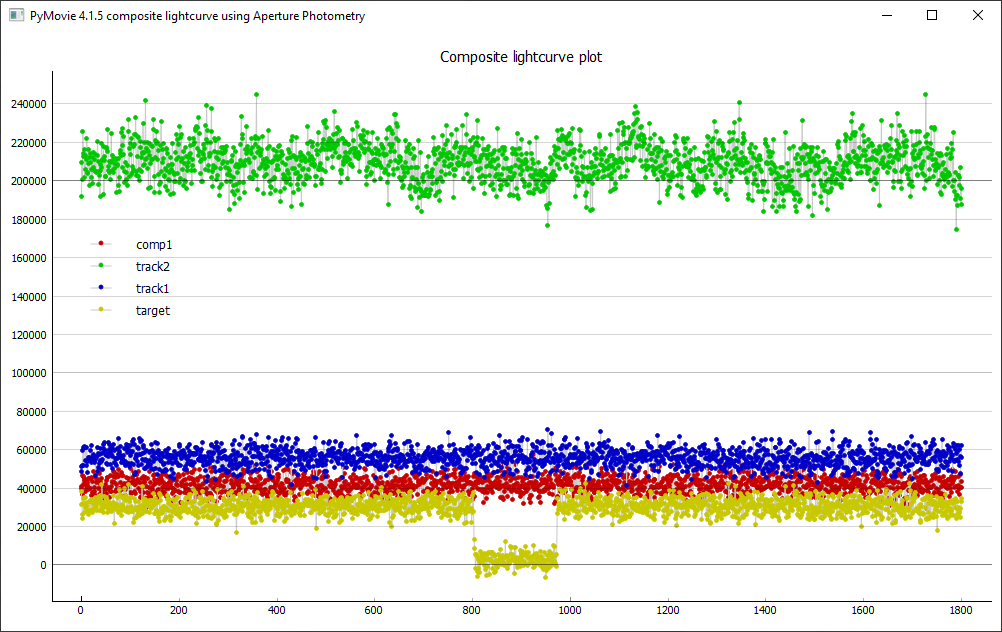Click the blue track1 legend marker
The image size is (1002, 632).
pos(101,288)
